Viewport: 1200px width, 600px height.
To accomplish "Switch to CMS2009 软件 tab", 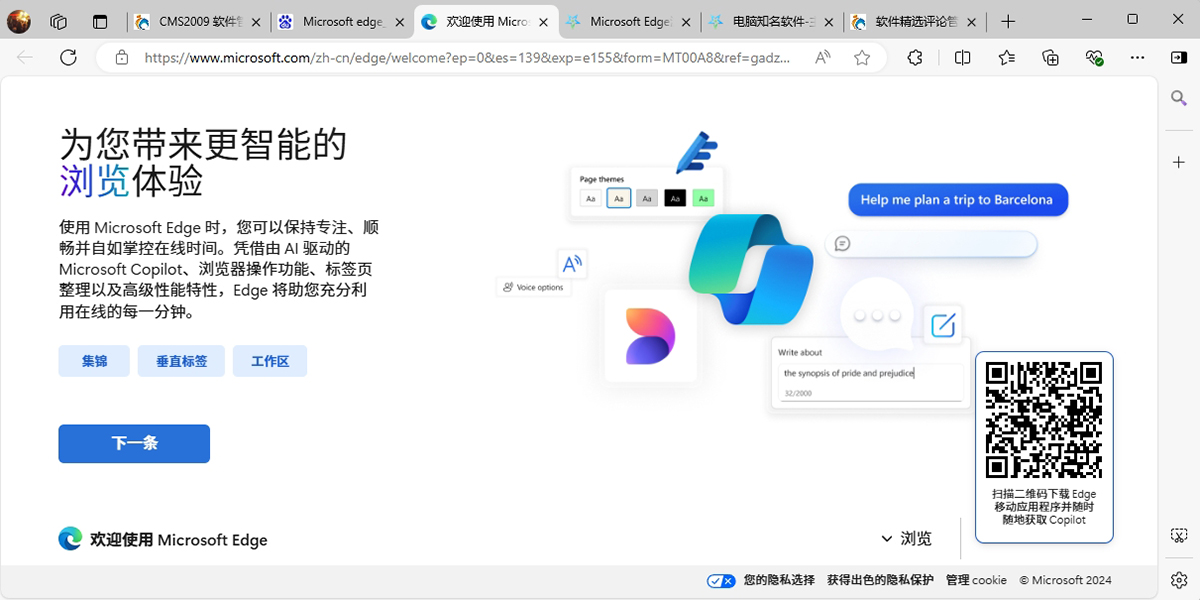I will pyautogui.click(x=198, y=21).
